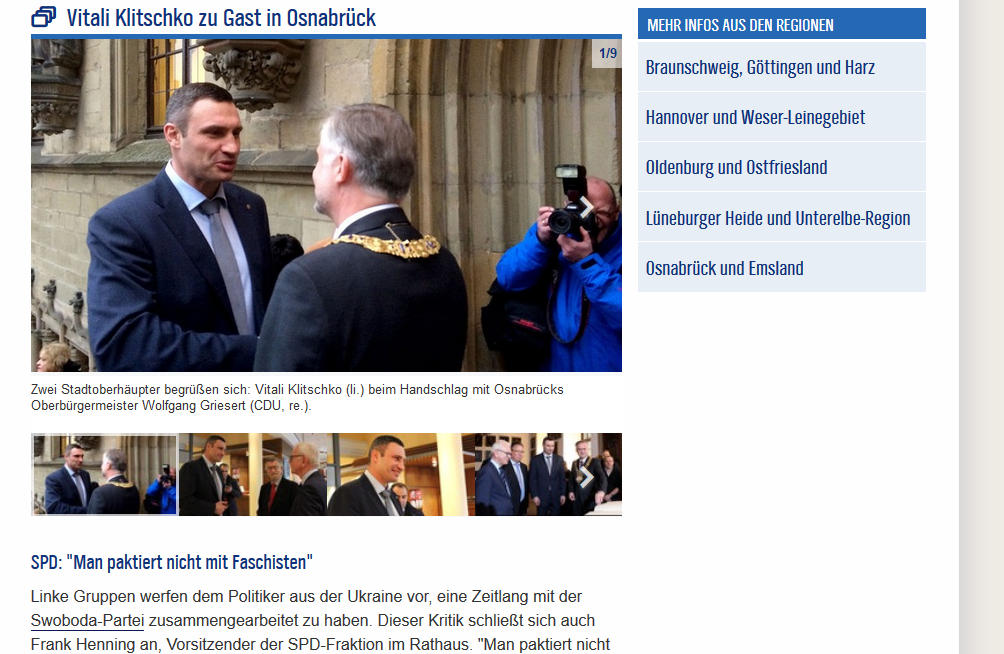Click the Vitali Klitschko zu Gast headline

click(221, 18)
